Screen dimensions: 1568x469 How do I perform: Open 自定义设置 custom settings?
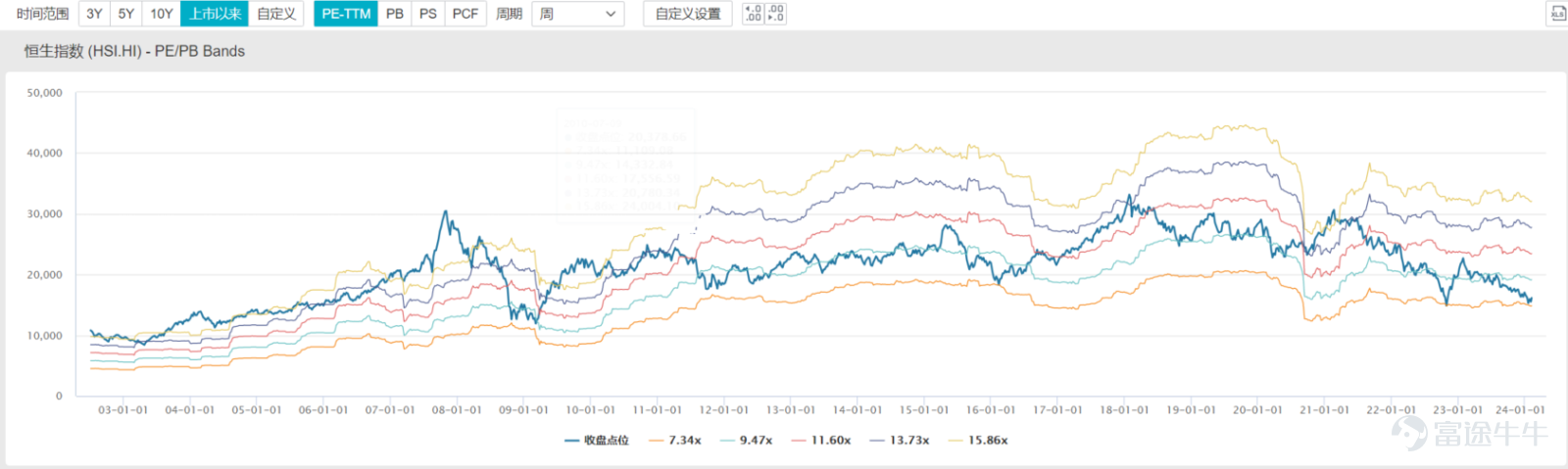[688, 14]
